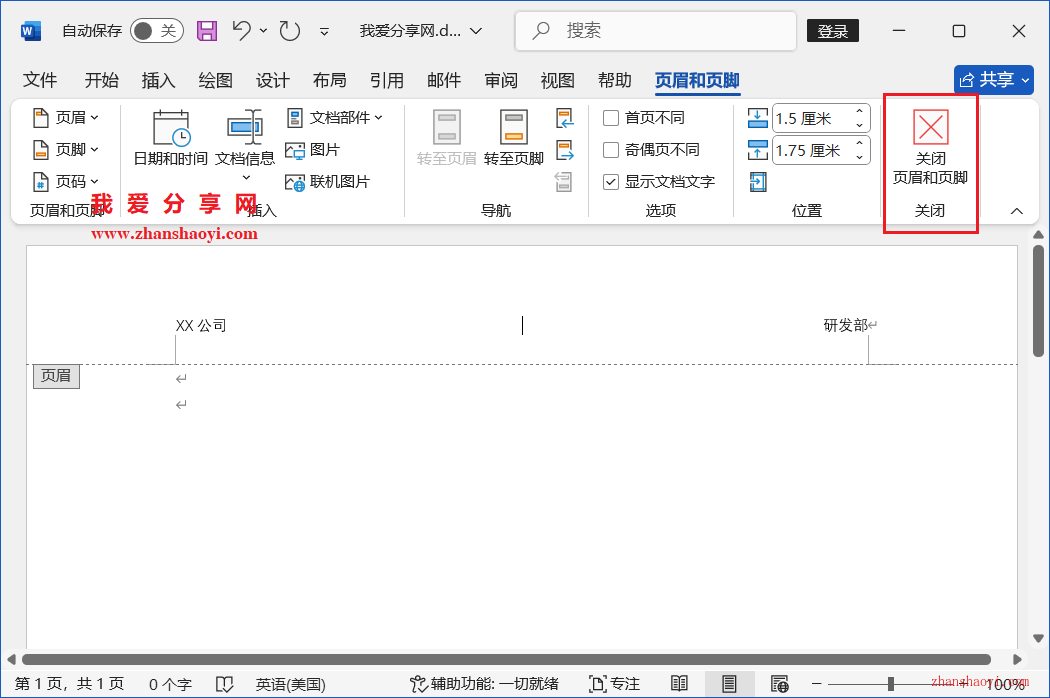Click the 英语(美国) language indicator
This screenshot has height=698, width=1050.
pyautogui.click(x=291, y=684)
